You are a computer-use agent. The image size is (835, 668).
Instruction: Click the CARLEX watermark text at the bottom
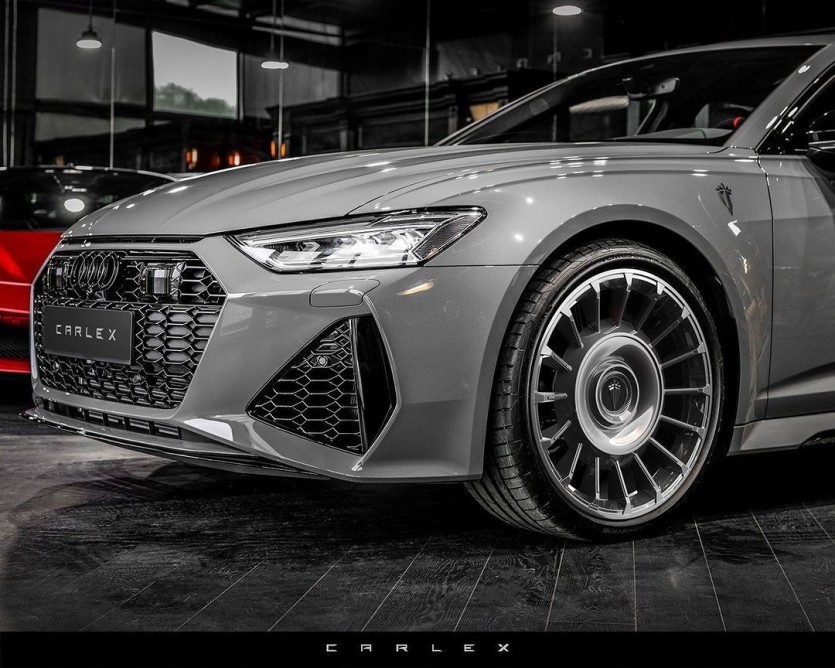tap(418, 648)
